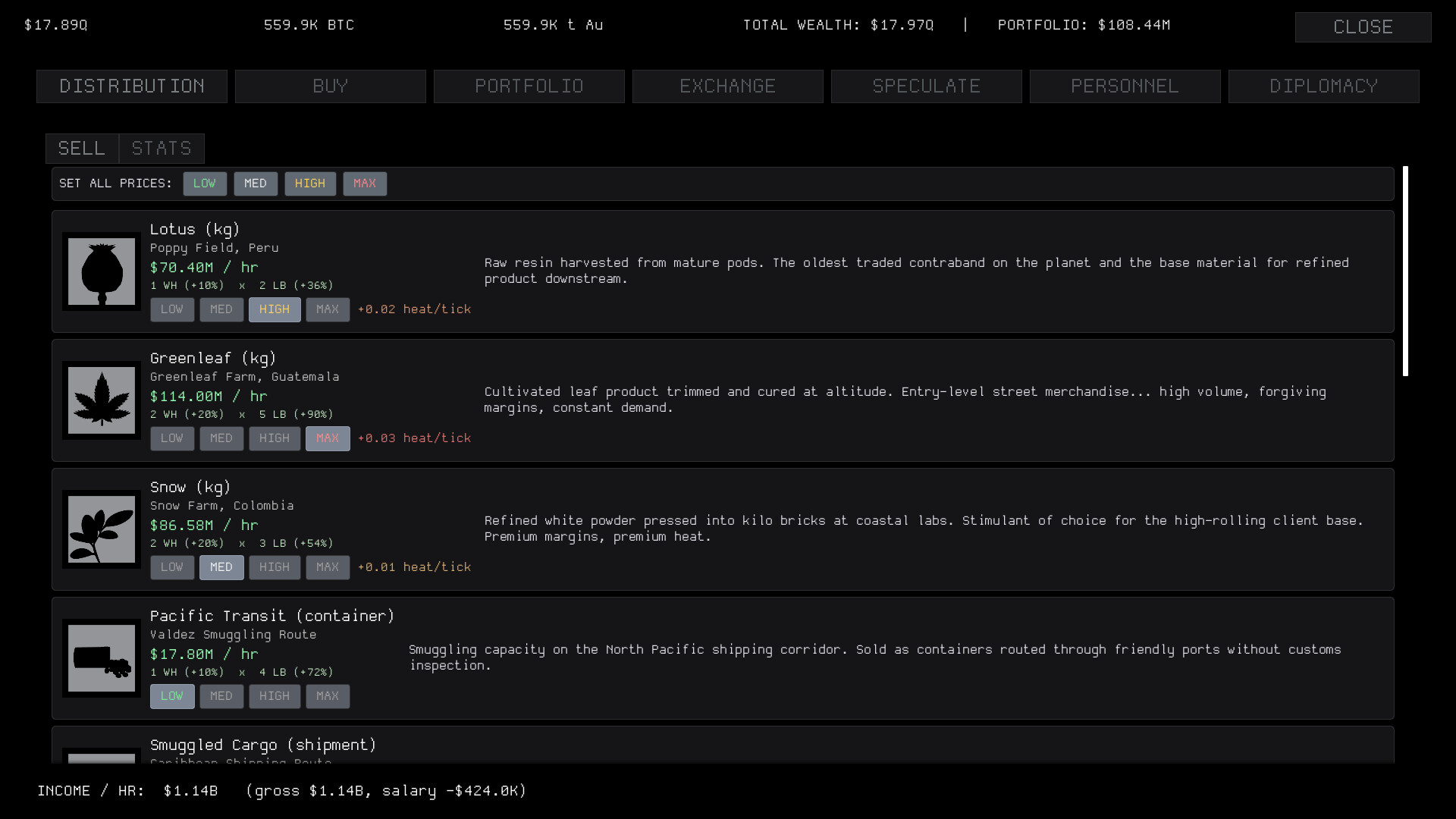The width and height of the screenshot is (1456, 819).
Task: Select HIGH price for Lotus
Action: 275,309
